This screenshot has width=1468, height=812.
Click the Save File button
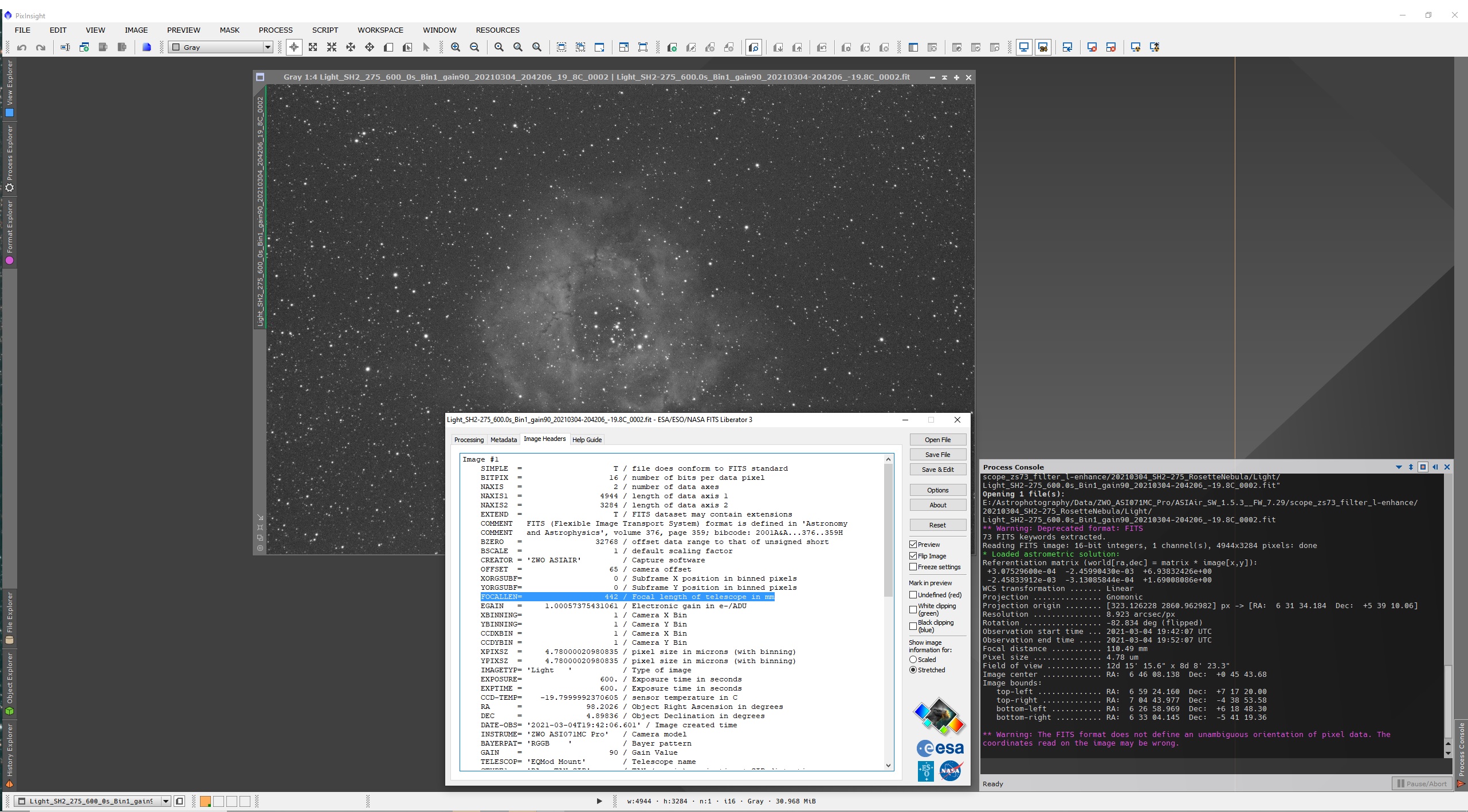pyautogui.click(x=938, y=455)
